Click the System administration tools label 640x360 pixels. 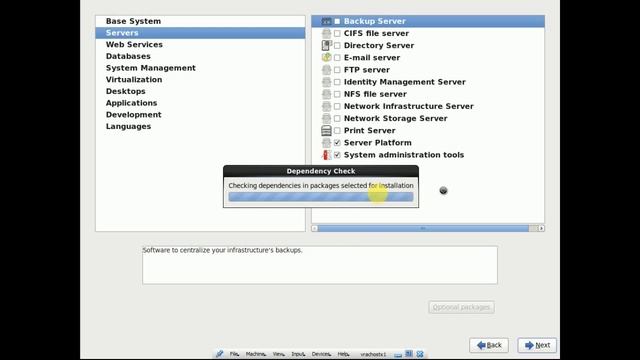[x=404, y=155]
